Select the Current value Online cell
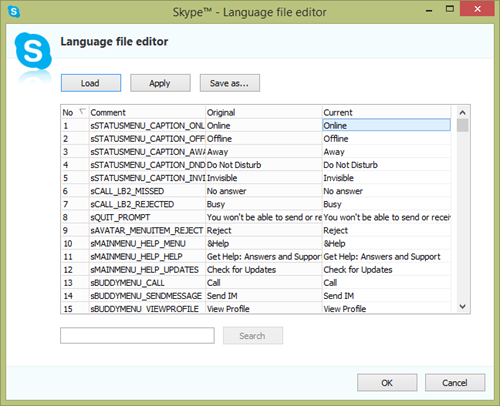The height and width of the screenshot is (406, 500). [x=386, y=126]
